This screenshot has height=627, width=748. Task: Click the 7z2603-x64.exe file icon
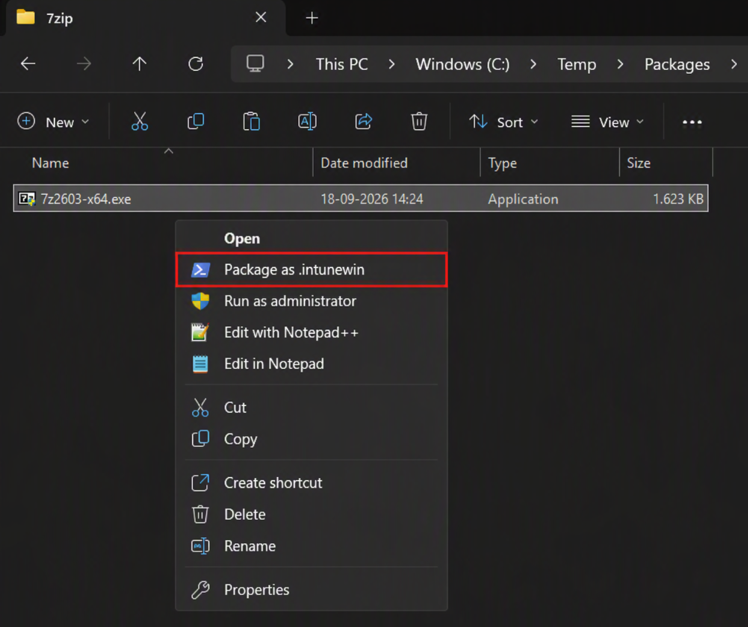coord(27,199)
